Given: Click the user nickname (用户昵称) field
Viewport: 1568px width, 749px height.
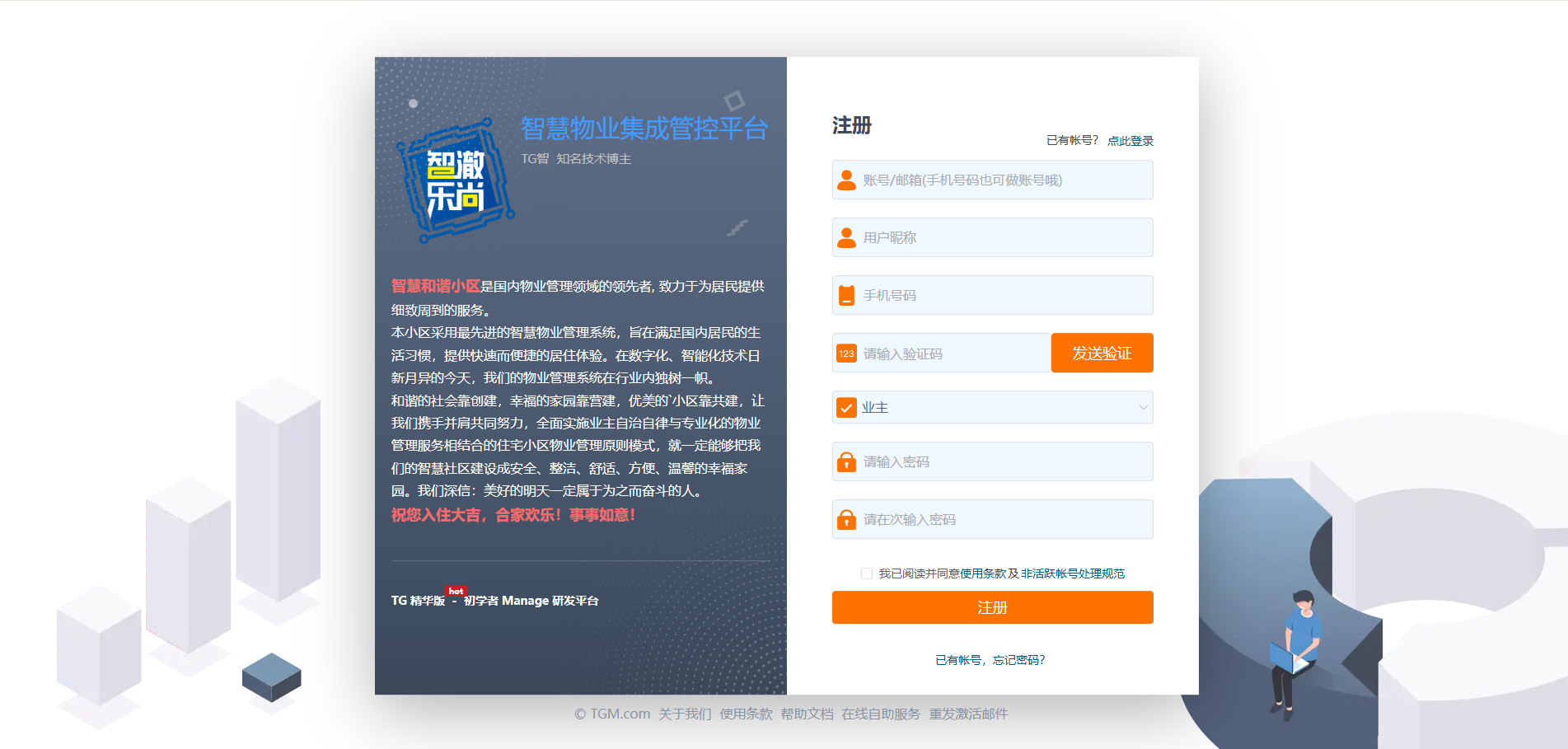Looking at the screenshot, I should tap(992, 237).
